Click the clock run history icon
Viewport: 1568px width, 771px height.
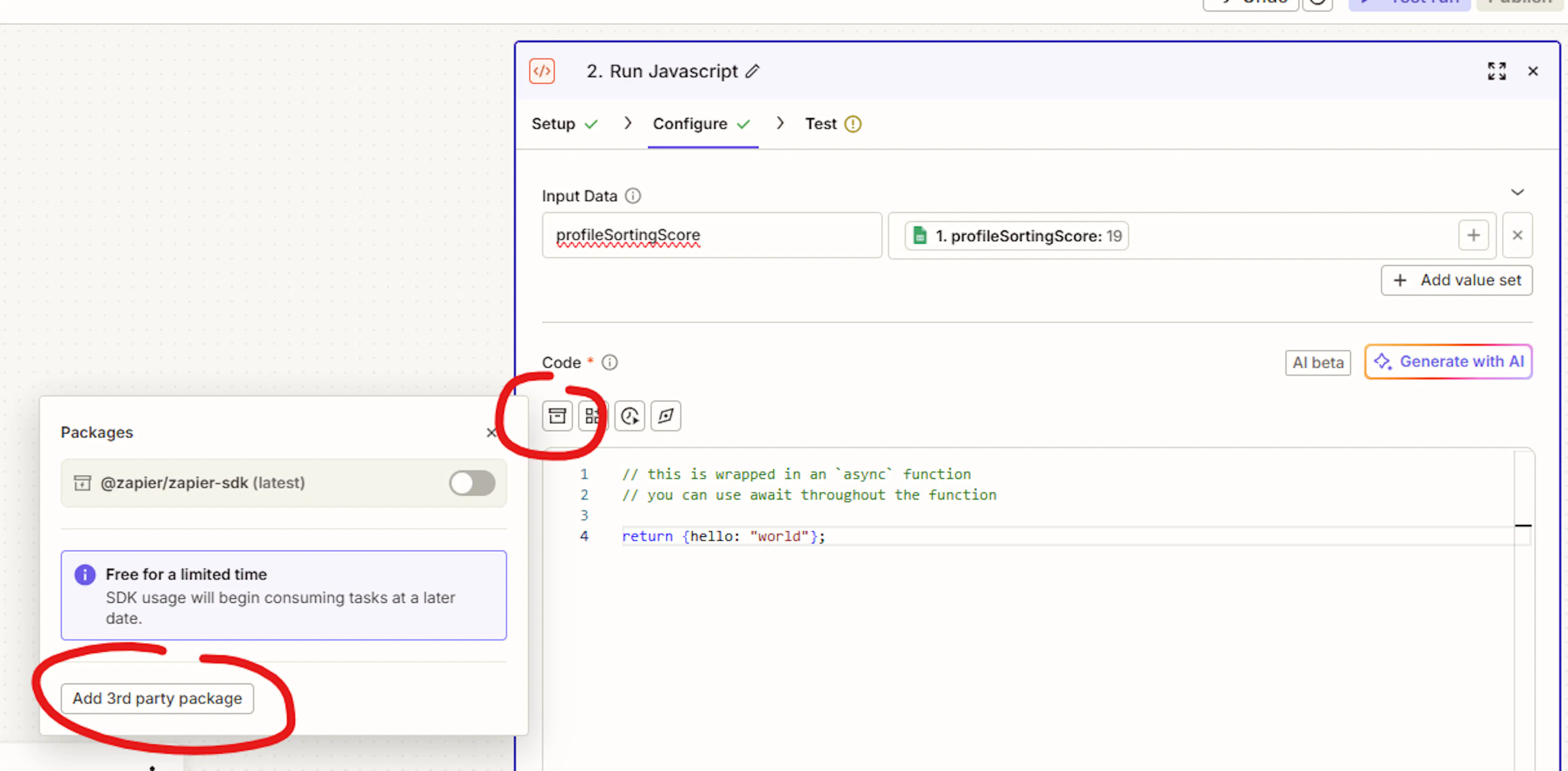coord(629,416)
